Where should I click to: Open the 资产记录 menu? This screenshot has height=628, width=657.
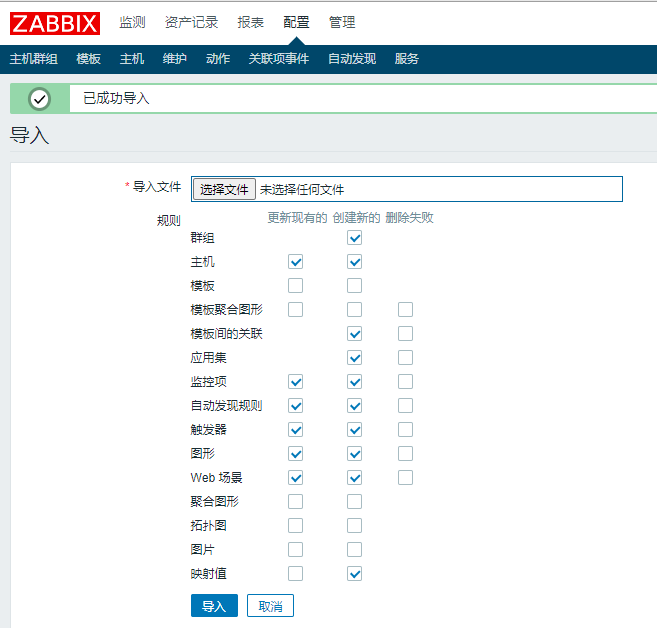click(x=191, y=22)
